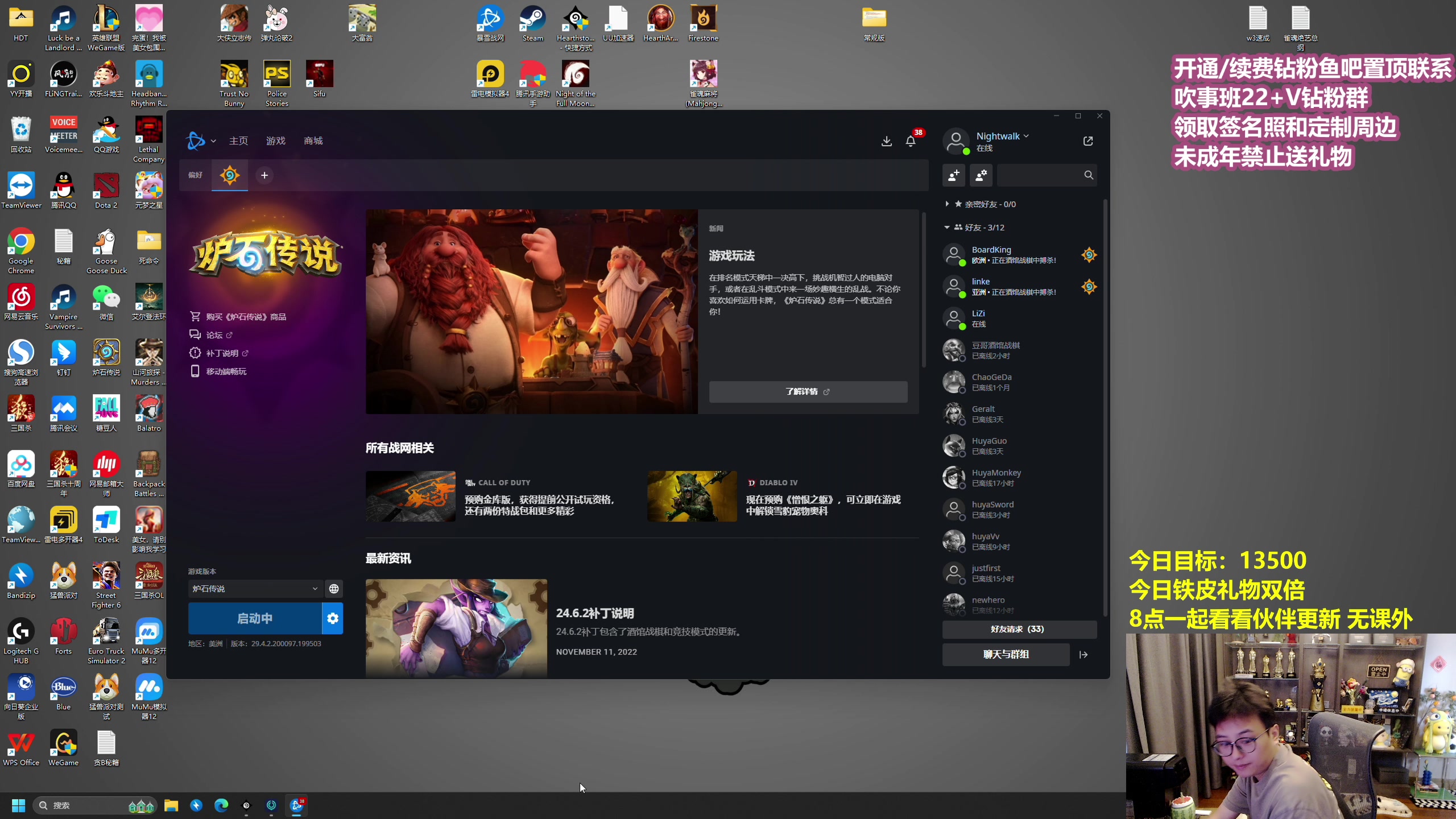Pop out the friends list window
Screen dimensions: 1456x819
tap(1088, 141)
